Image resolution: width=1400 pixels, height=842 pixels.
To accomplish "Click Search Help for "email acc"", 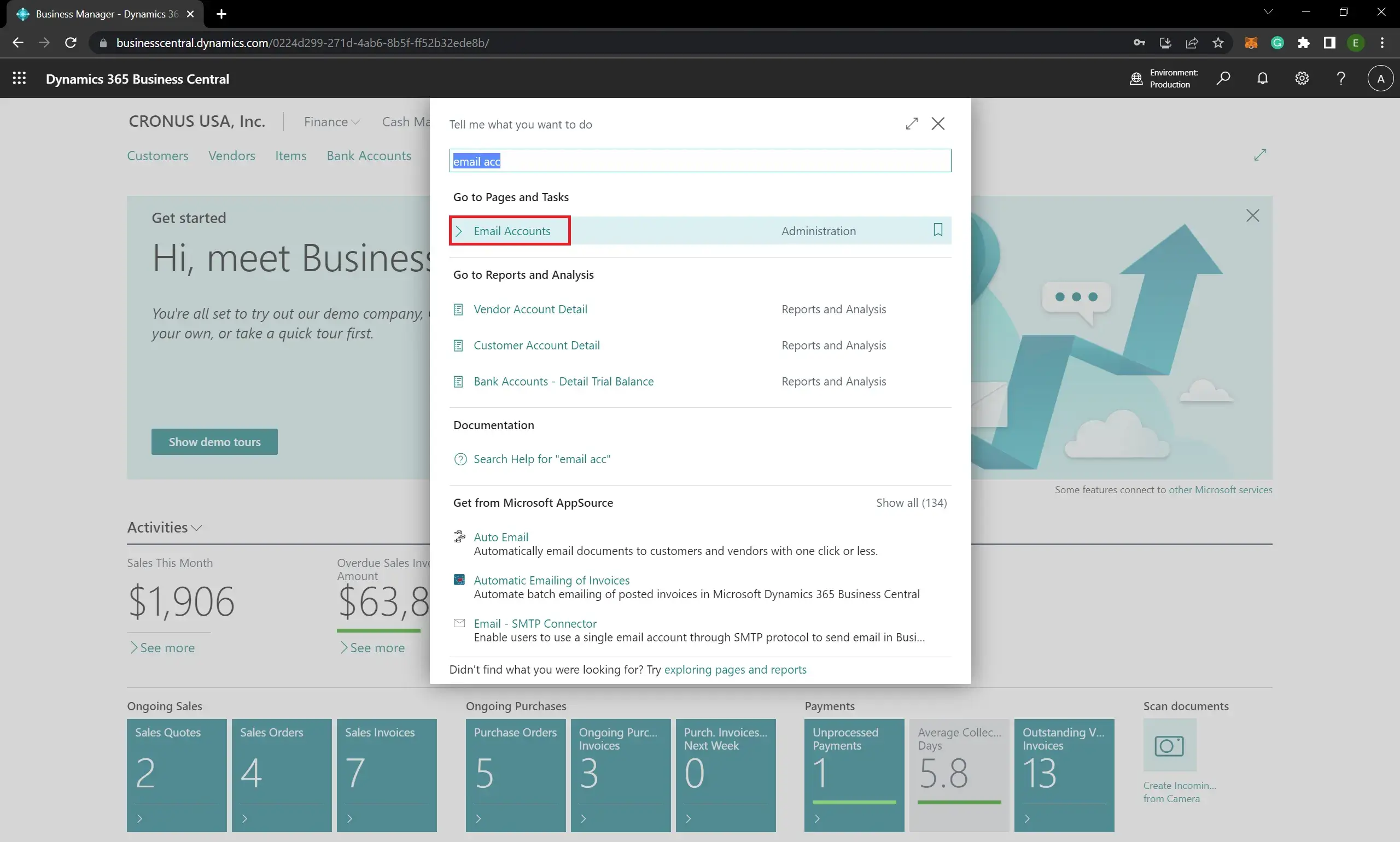I will [542, 459].
